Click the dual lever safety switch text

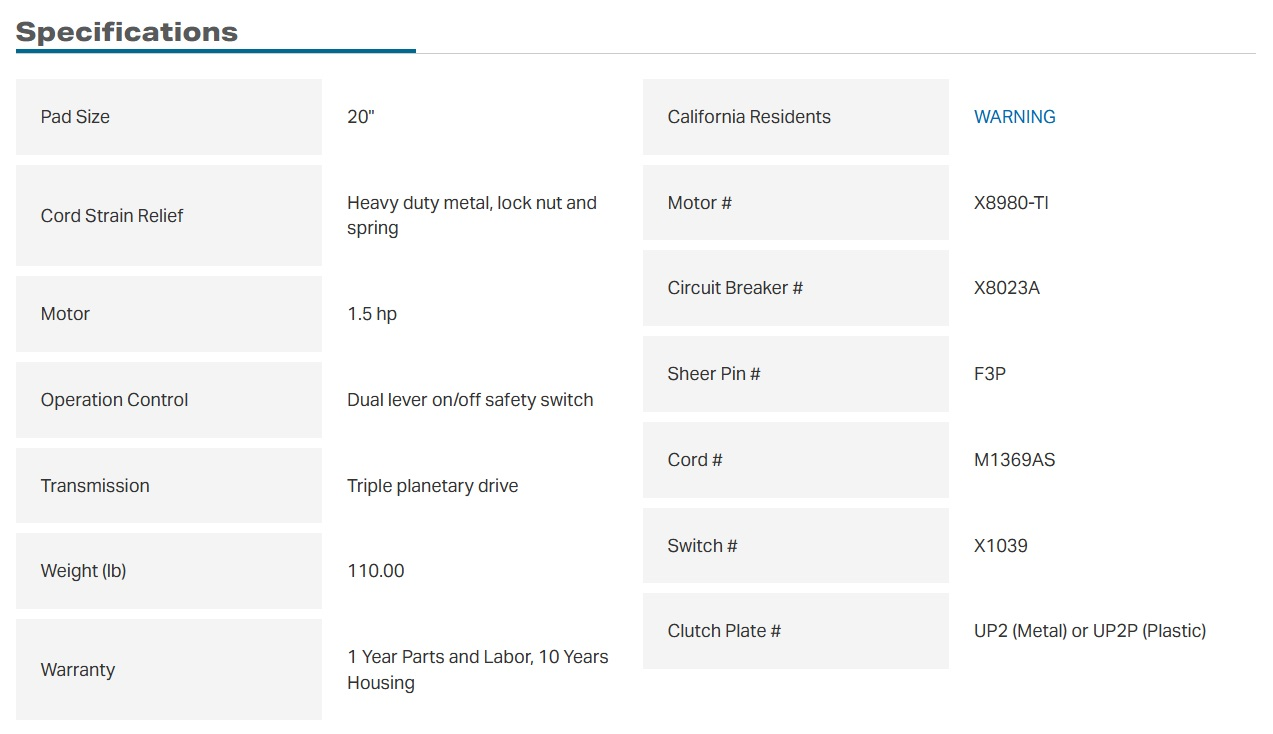pyautogui.click(x=470, y=400)
